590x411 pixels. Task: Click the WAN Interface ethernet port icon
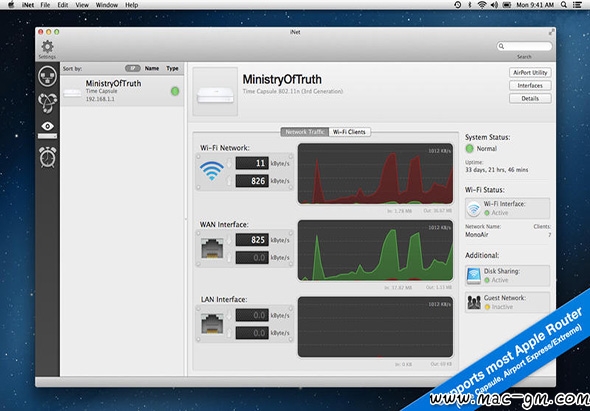pos(212,248)
